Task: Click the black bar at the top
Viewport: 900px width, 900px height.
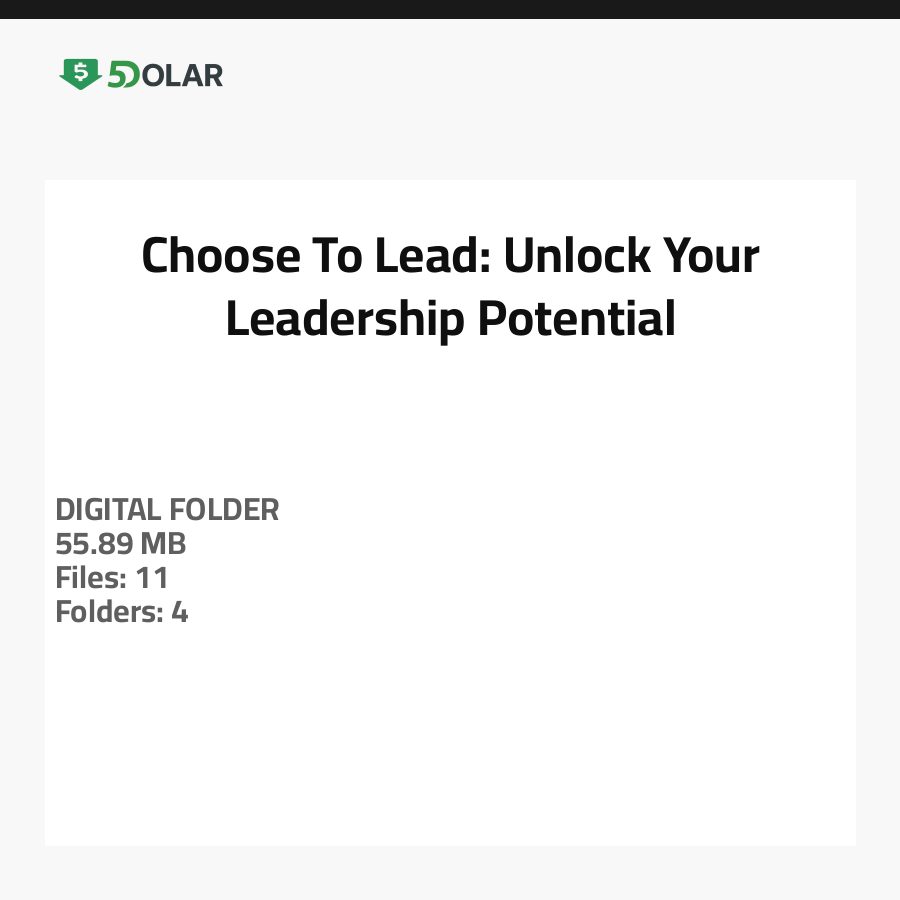Action: pyautogui.click(x=450, y=9)
